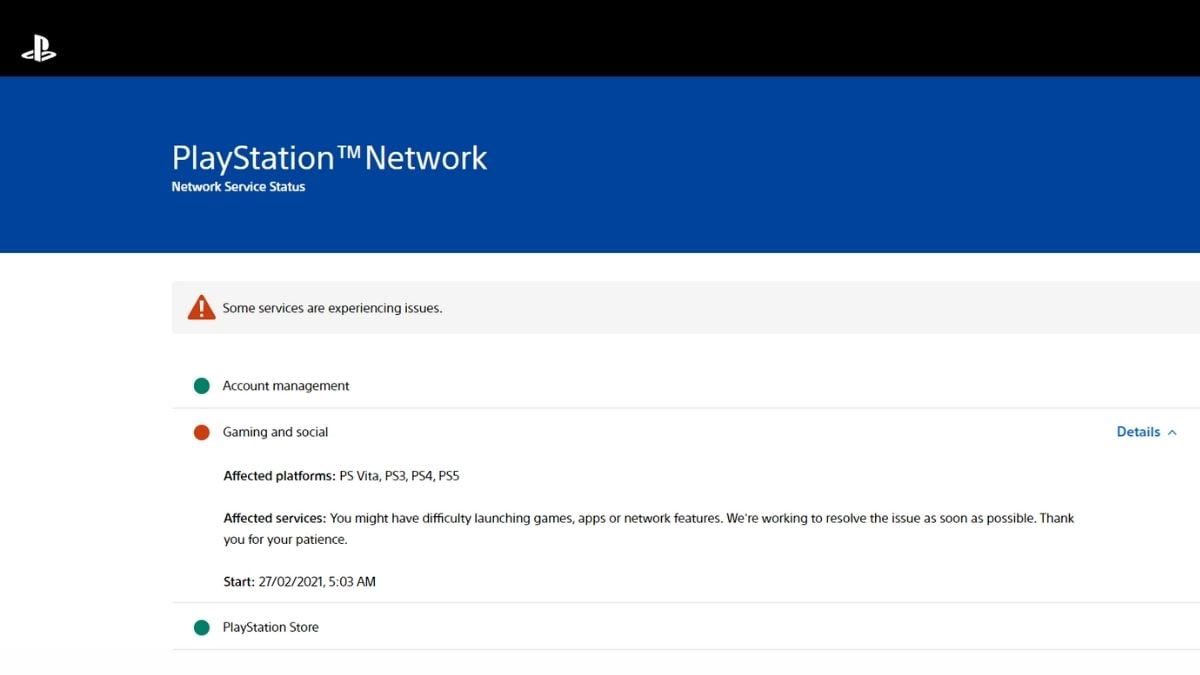Click the Network Service Status subtitle
The image size is (1200, 675).
pyautogui.click(x=238, y=187)
